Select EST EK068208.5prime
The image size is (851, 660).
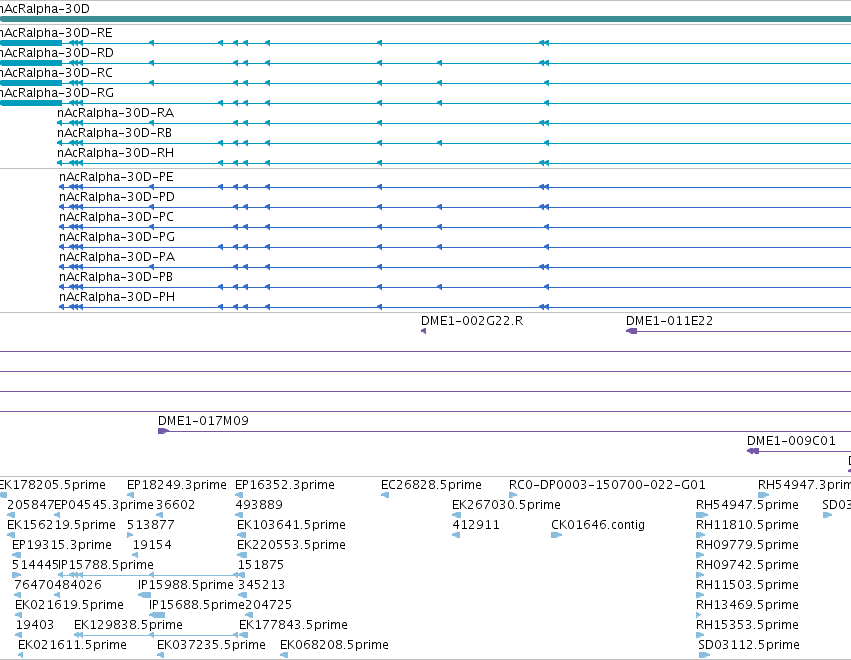click(x=334, y=645)
